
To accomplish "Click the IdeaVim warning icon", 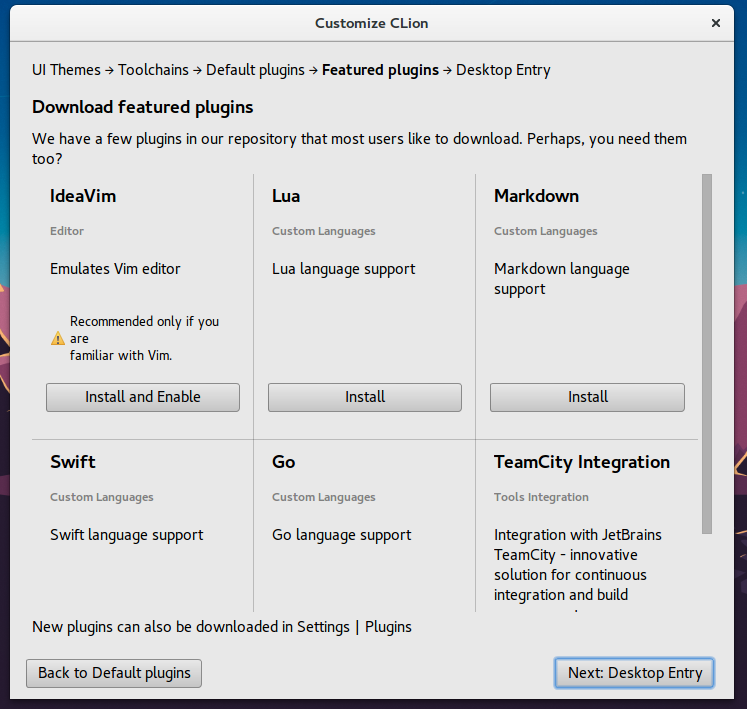I will (x=58, y=338).
